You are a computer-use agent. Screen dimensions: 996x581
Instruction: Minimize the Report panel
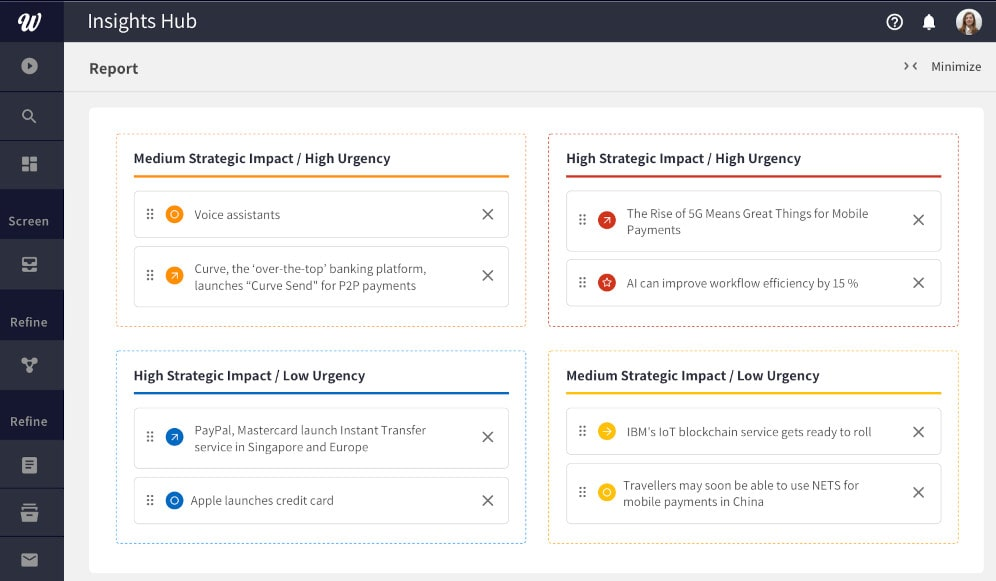pyautogui.click(x=943, y=67)
